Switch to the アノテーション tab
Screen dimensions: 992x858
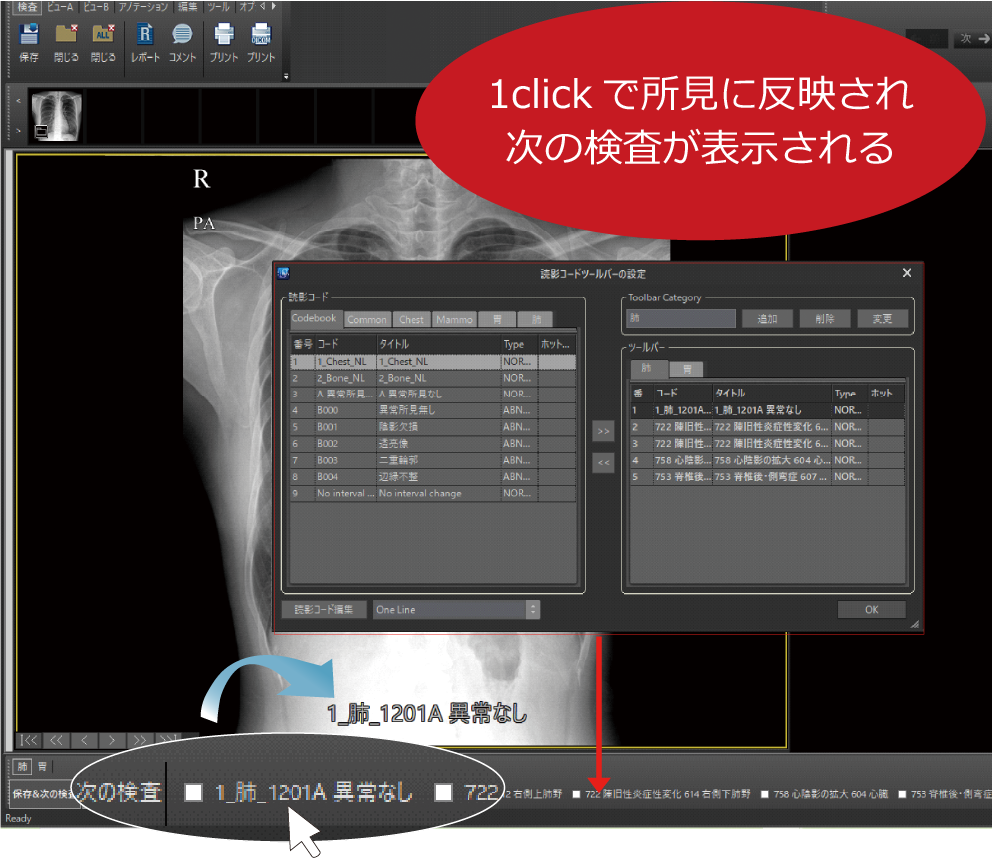coord(142,7)
